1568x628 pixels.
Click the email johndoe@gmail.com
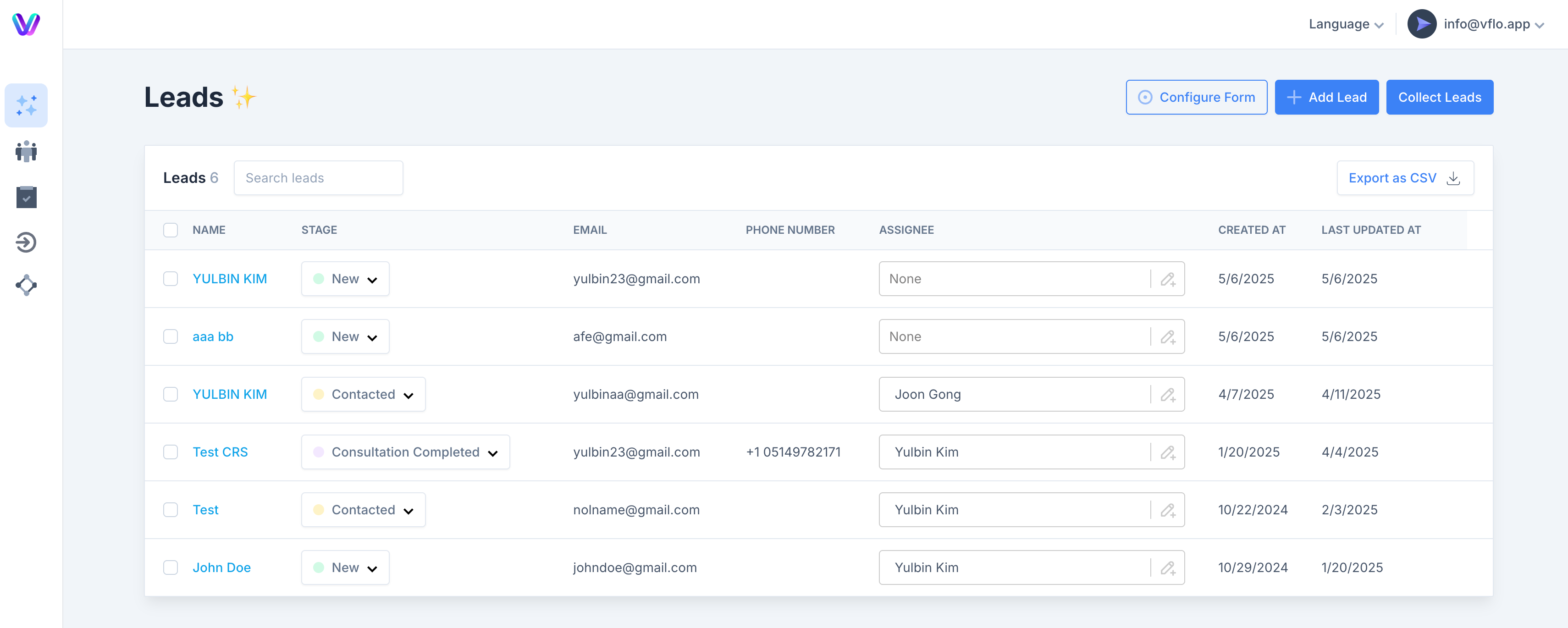point(635,568)
